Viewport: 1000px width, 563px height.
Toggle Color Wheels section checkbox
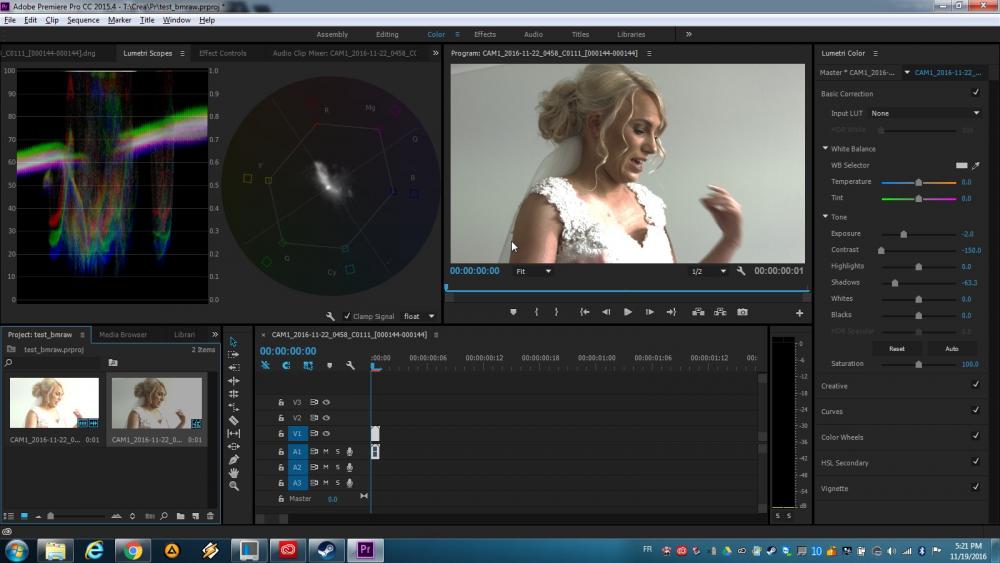975,435
